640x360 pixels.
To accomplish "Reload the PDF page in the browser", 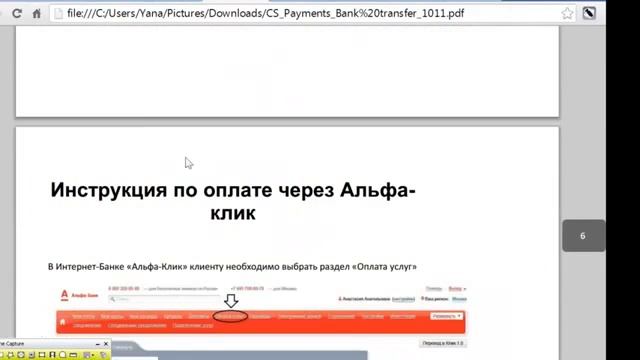I will pos(17,13).
